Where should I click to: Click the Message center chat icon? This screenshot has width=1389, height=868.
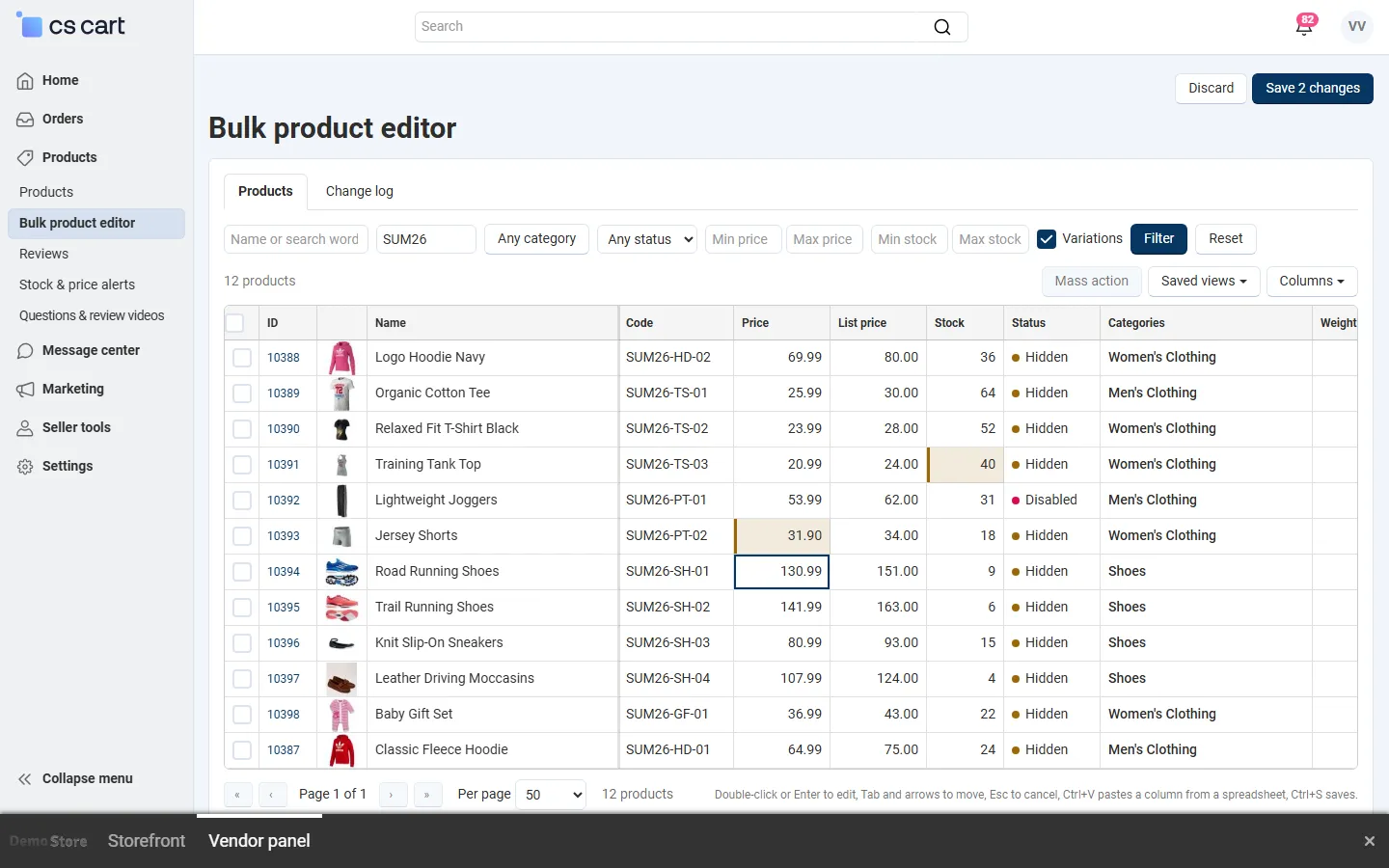25,351
